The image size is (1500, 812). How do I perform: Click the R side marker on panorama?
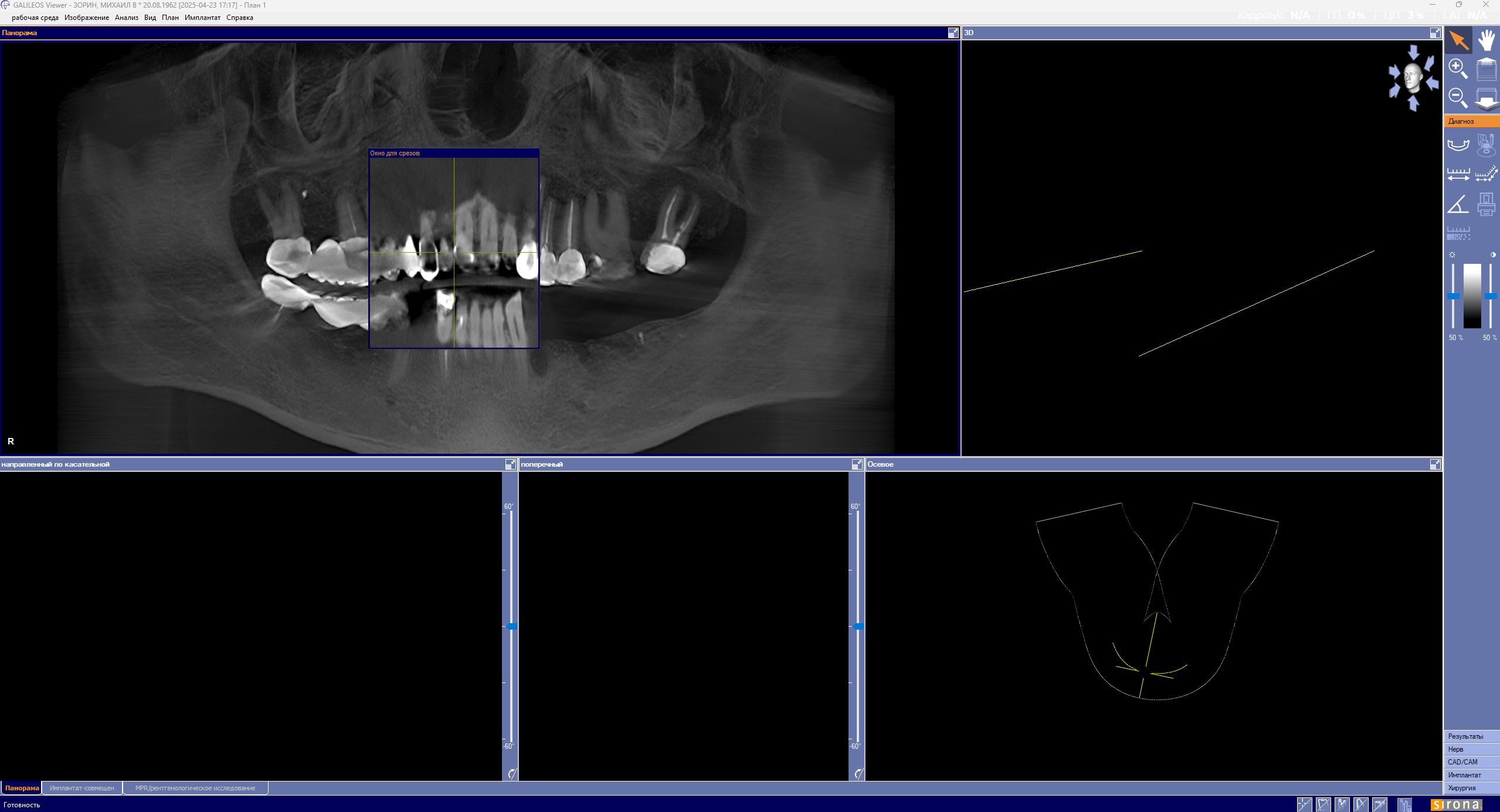point(11,441)
